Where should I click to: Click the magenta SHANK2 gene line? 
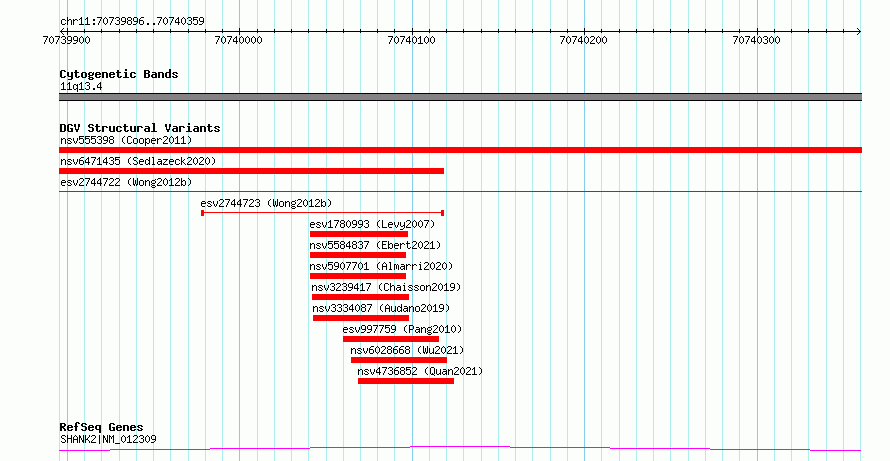460,449
